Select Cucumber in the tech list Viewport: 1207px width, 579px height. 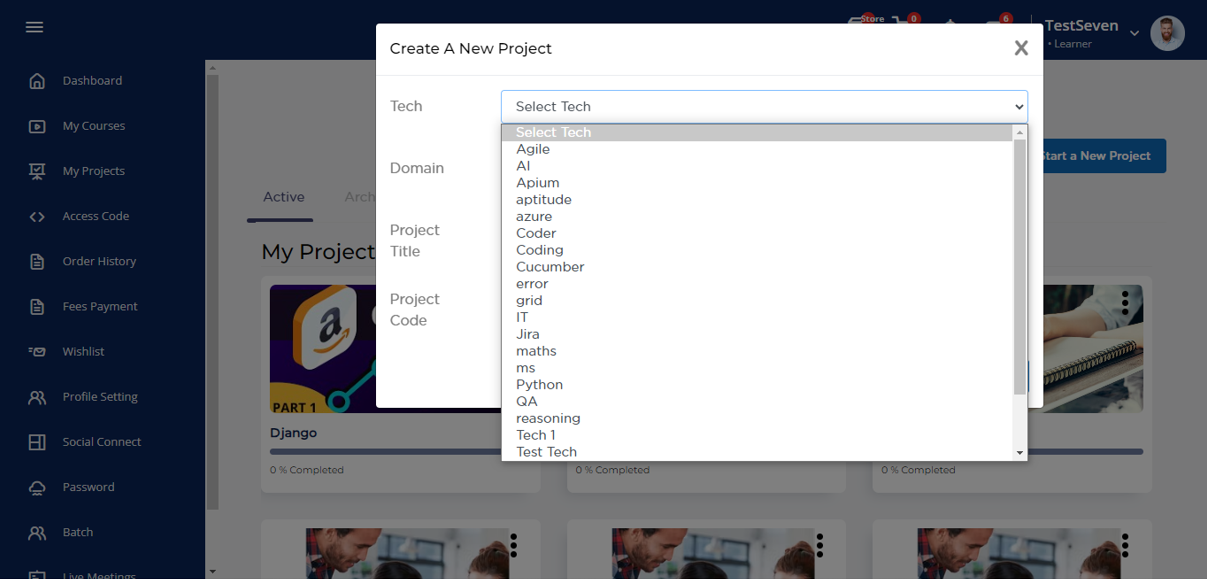pos(550,267)
